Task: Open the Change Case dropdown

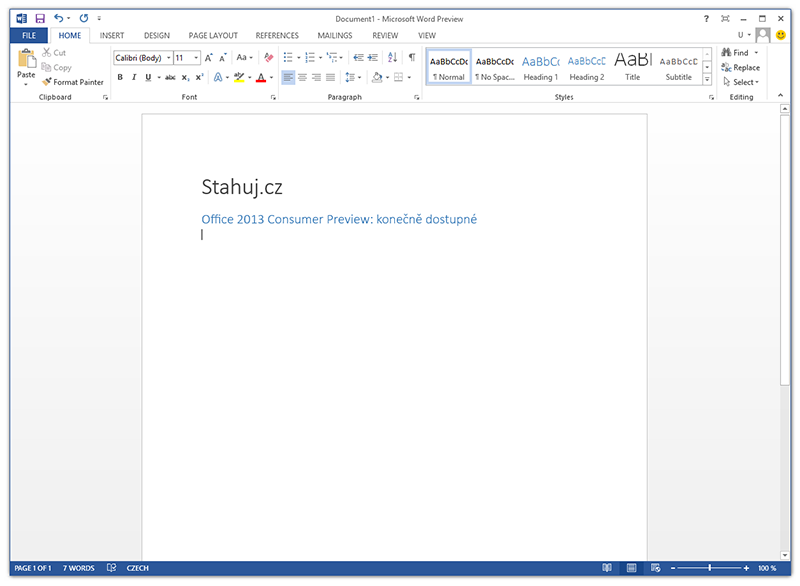Action: point(244,58)
